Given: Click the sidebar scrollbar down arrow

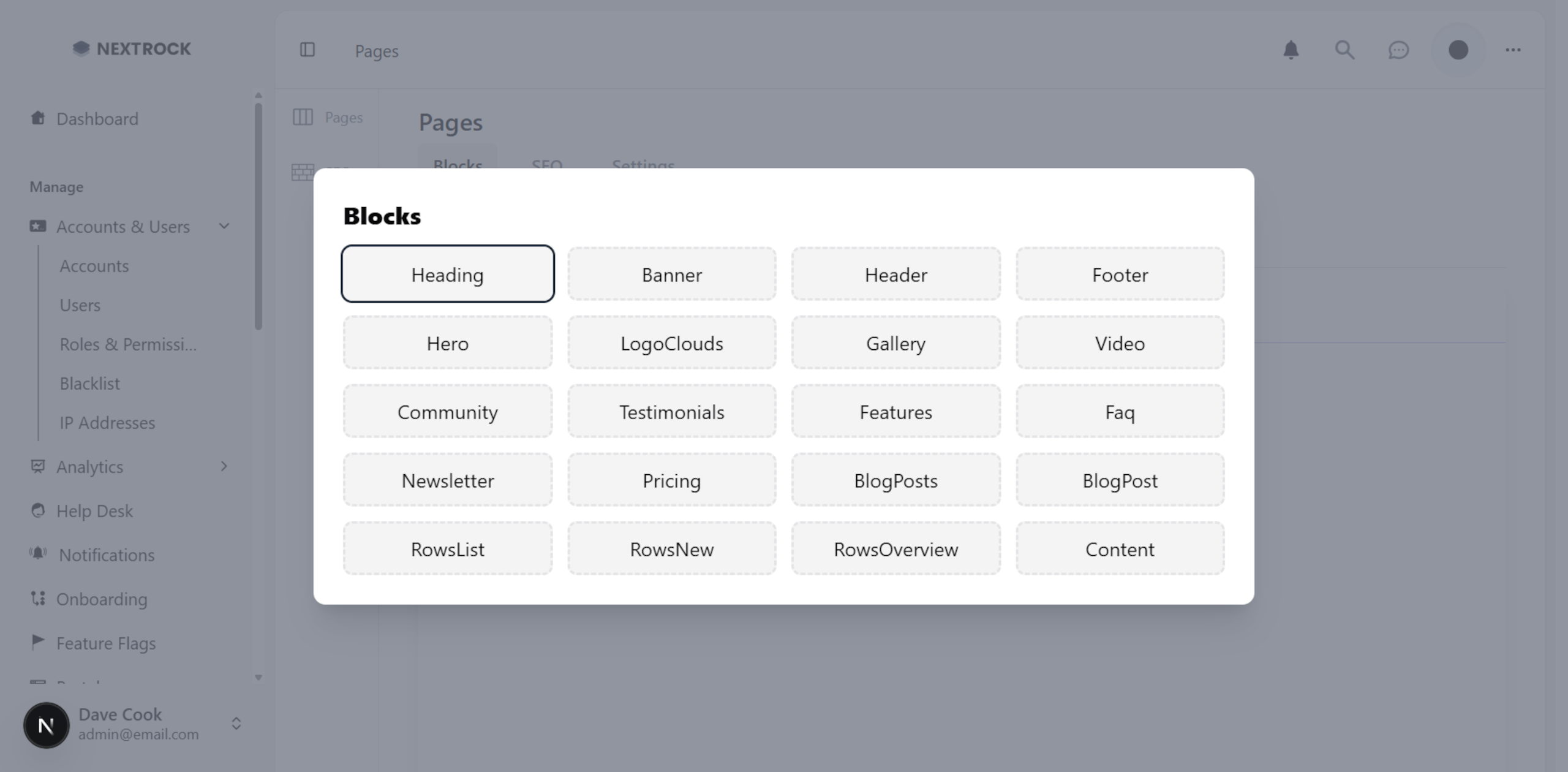Looking at the screenshot, I should point(258,678).
